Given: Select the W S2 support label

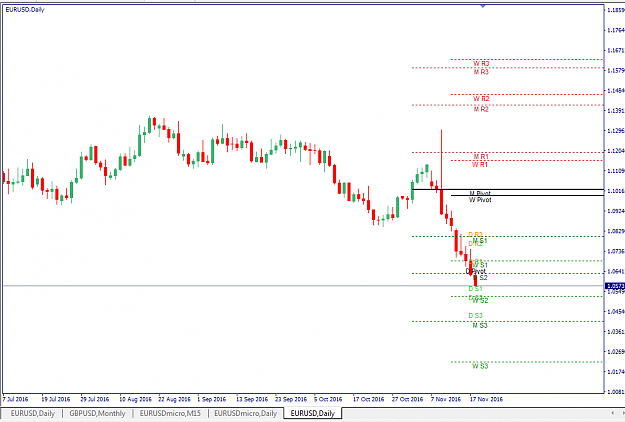Looking at the screenshot, I should (x=480, y=301).
